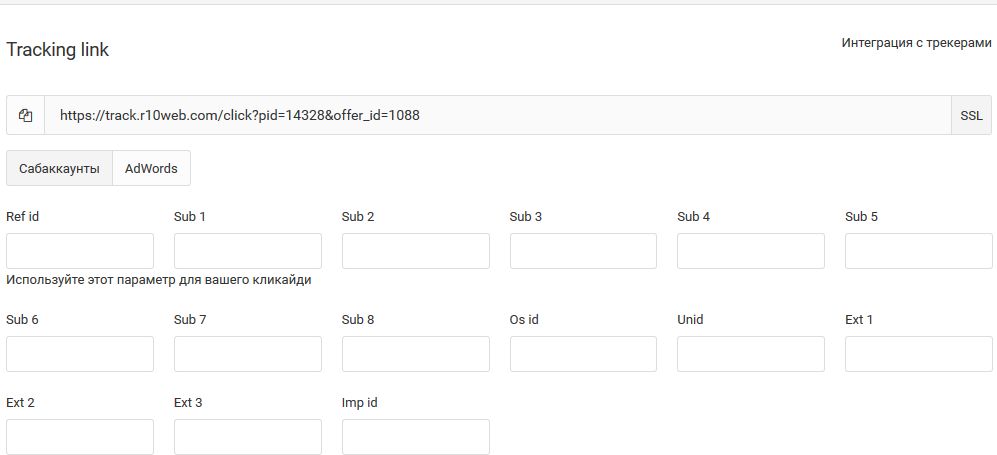Click the Sub 4 input box

click(x=751, y=251)
